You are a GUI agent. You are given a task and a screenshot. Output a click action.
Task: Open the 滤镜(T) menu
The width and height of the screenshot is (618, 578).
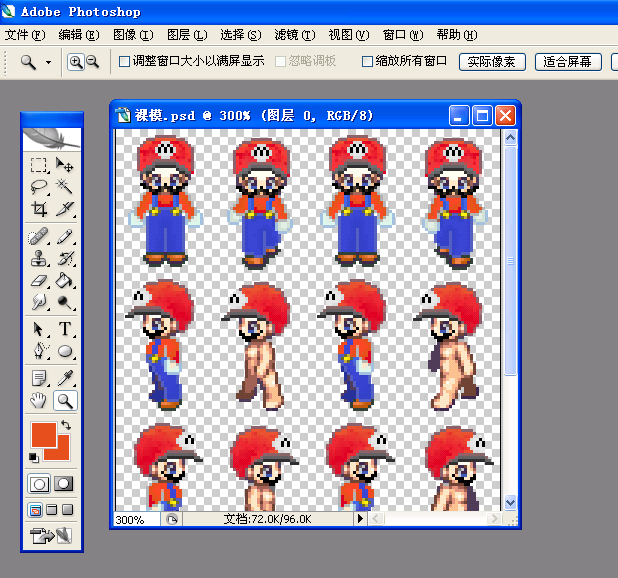pyautogui.click(x=295, y=35)
